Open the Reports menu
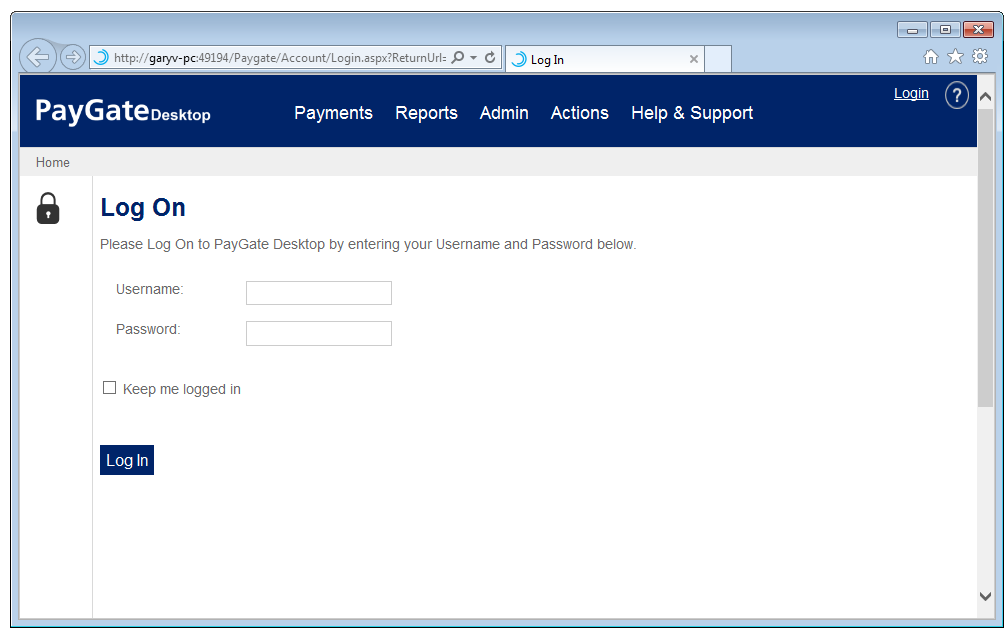The image size is (1004, 639). point(426,113)
